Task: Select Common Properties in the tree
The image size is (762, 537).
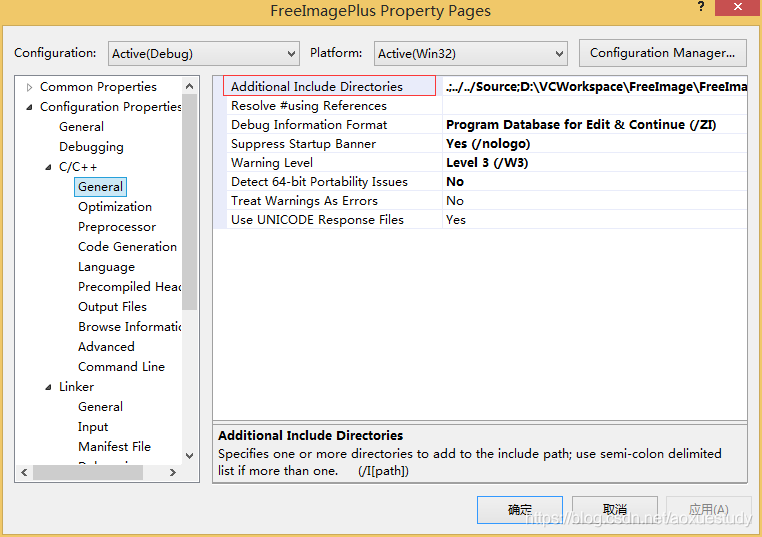Action: [x=98, y=87]
